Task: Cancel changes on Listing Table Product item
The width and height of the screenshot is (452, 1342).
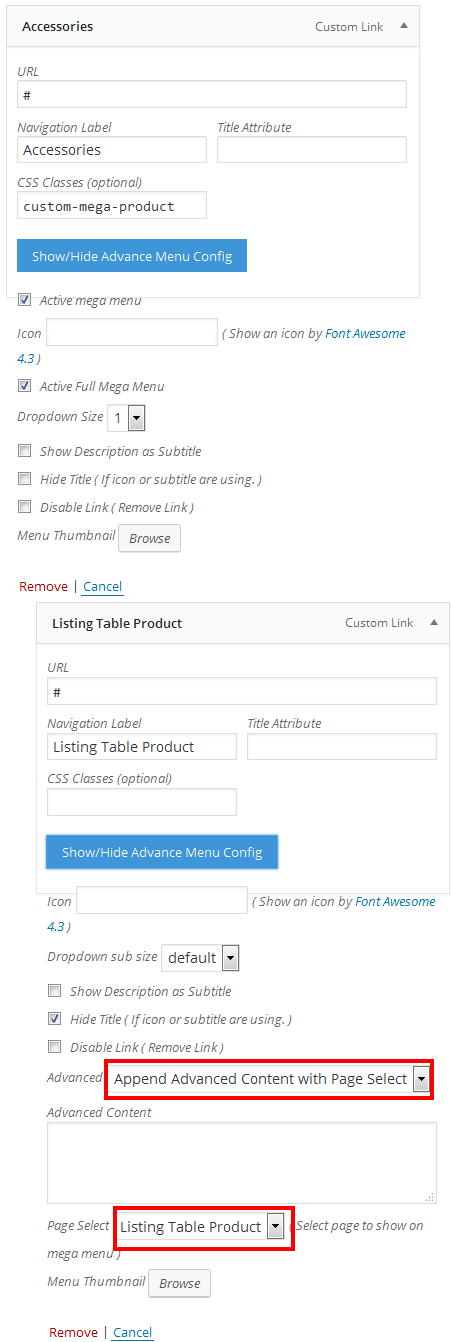Action: [x=133, y=1332]
